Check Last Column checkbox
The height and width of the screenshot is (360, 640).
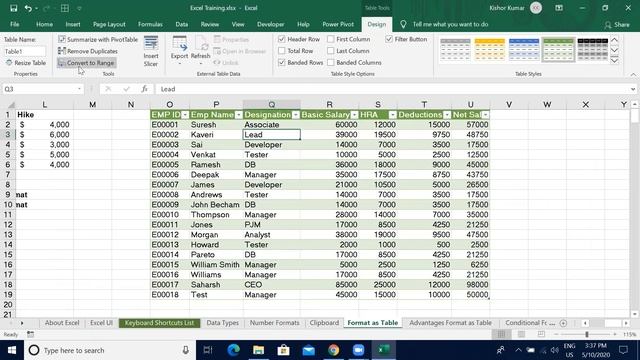point(331,51)
